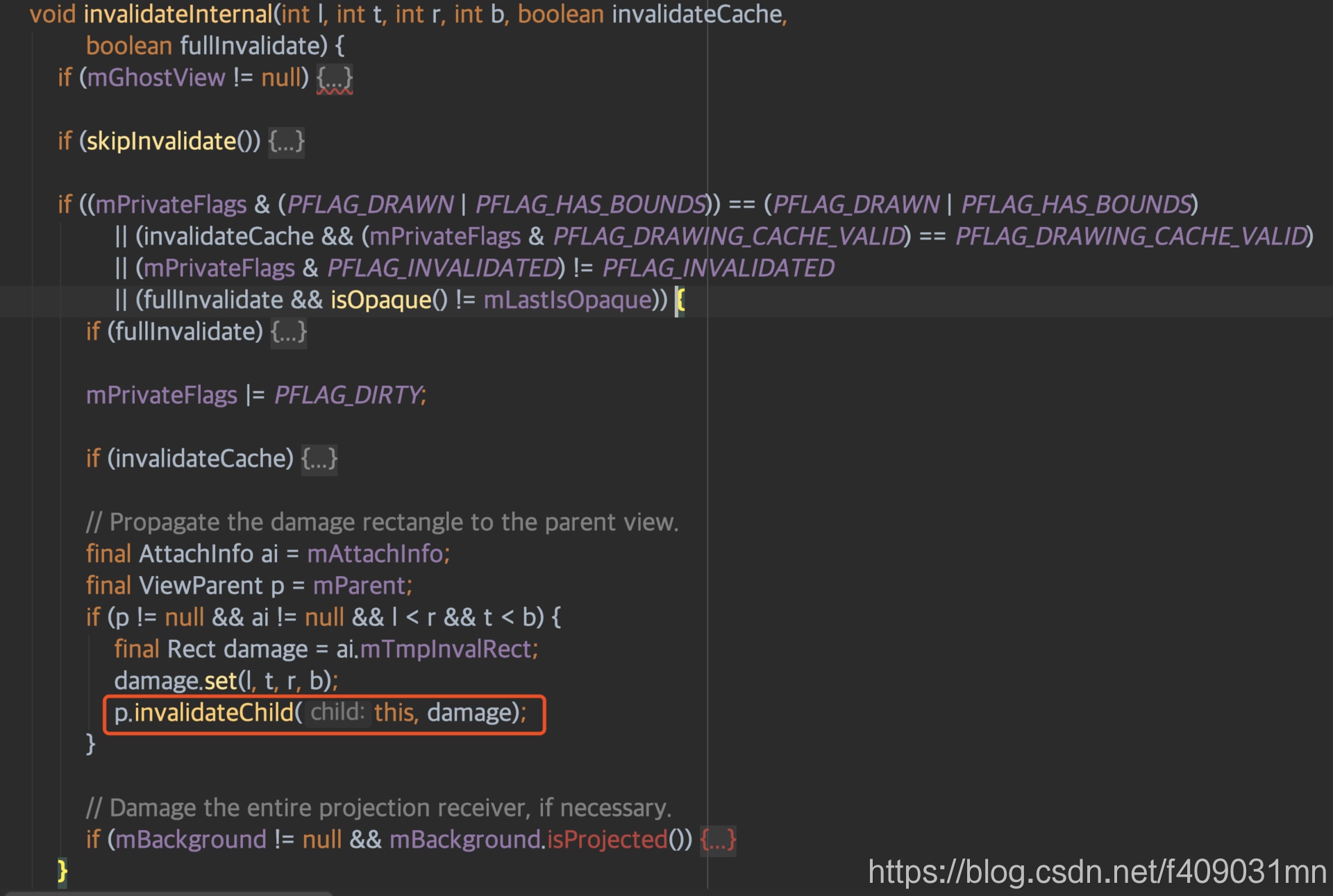Viewport: 1333px width, 896px height.
Task: Click the last PFLAG_INVALIDATED constant in the condition
Action: click(x=719, y=269)
